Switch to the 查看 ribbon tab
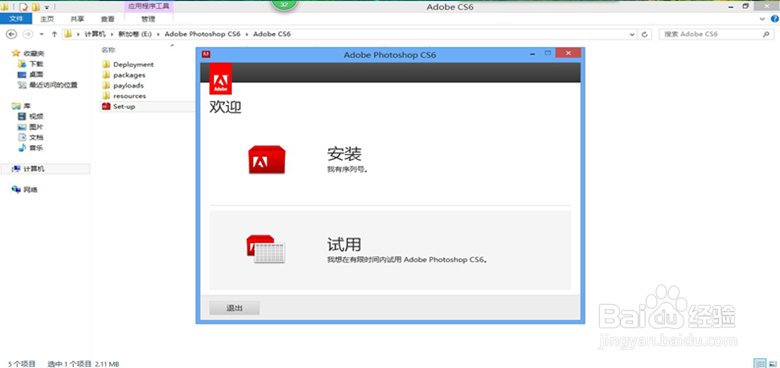 [x=107, y=19]
